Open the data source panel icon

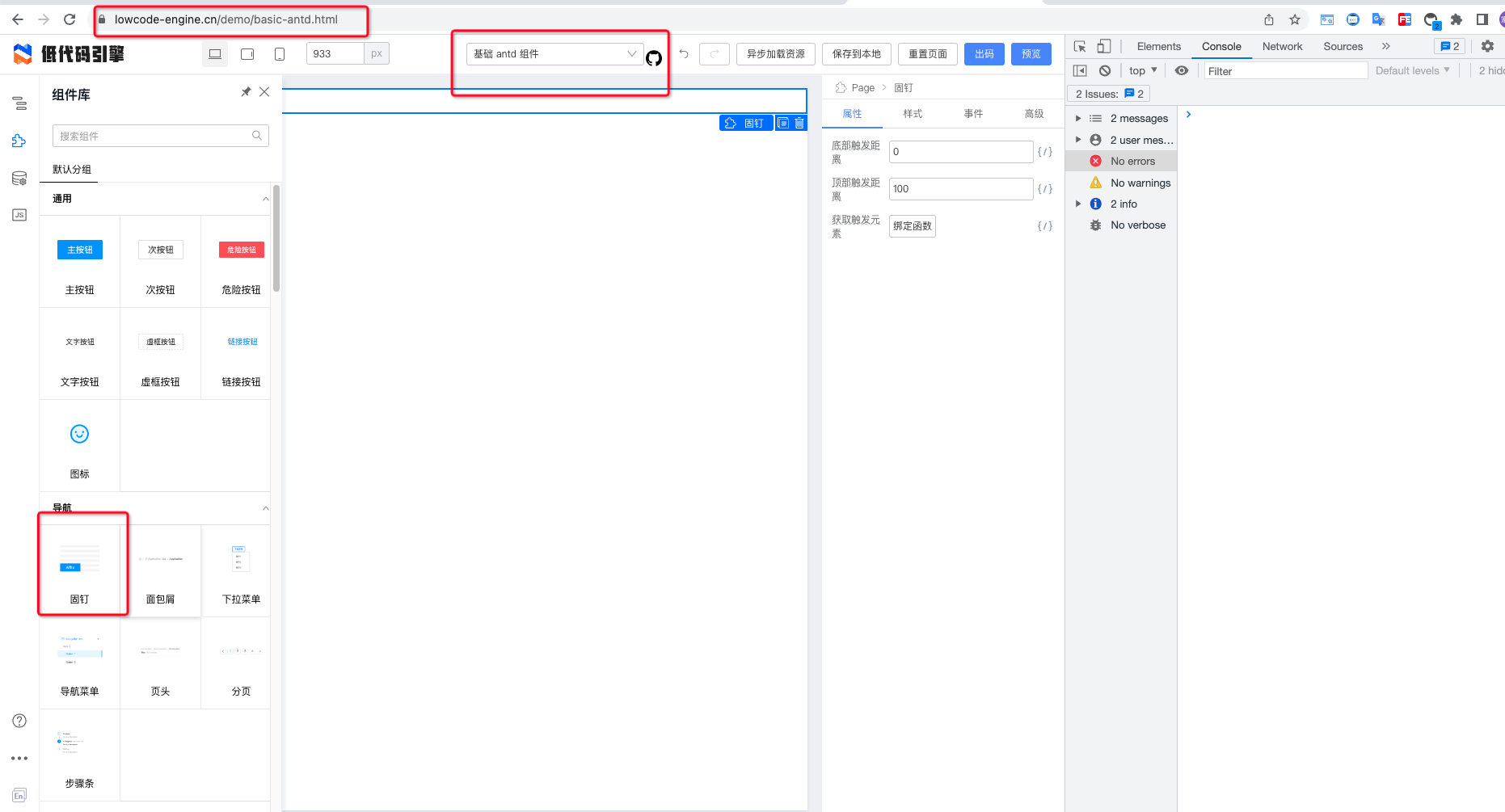click(x=19, y=178)
